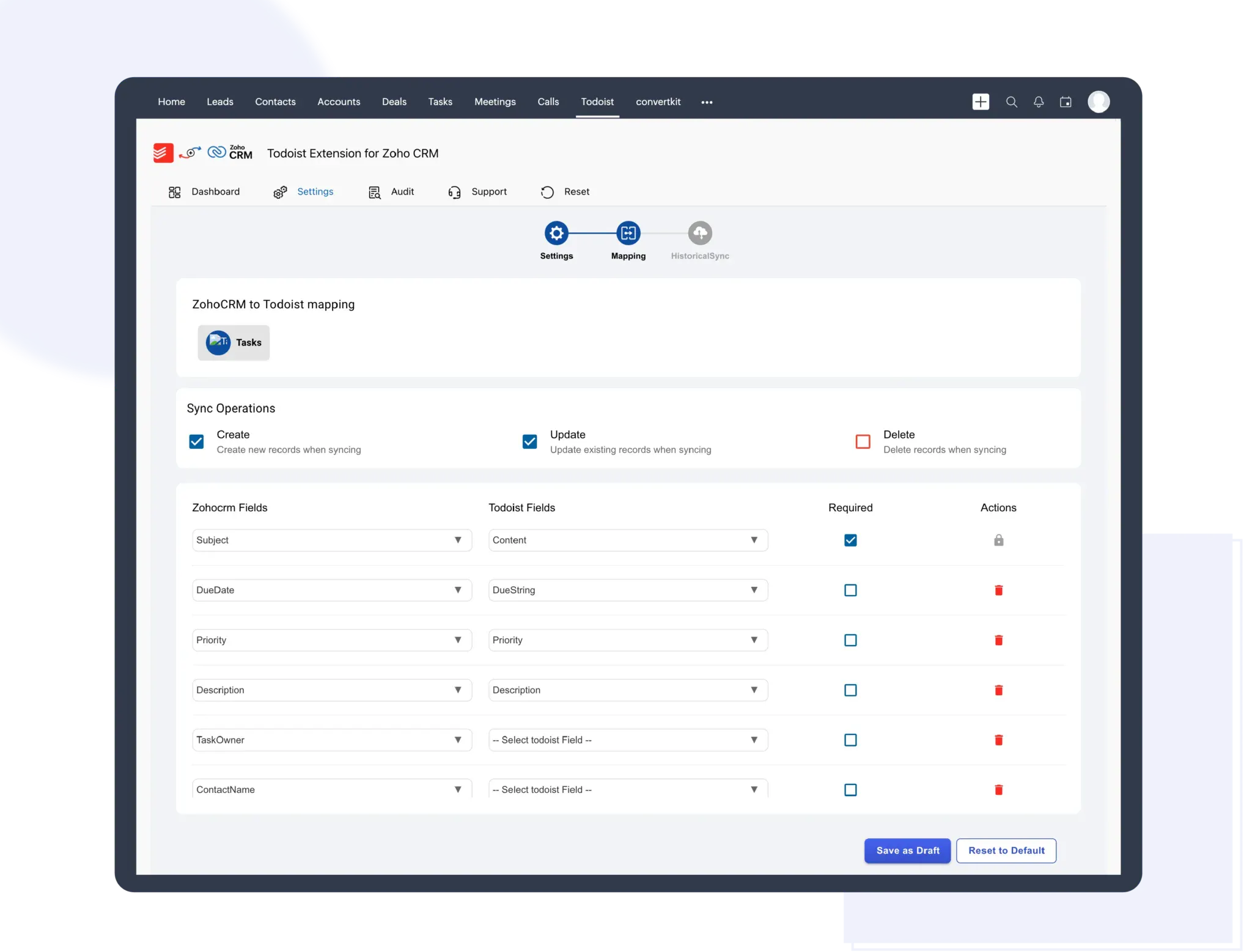Click the Audit document-search icon
Viewport: 1252px width, 952px height.
pos(375,192)
